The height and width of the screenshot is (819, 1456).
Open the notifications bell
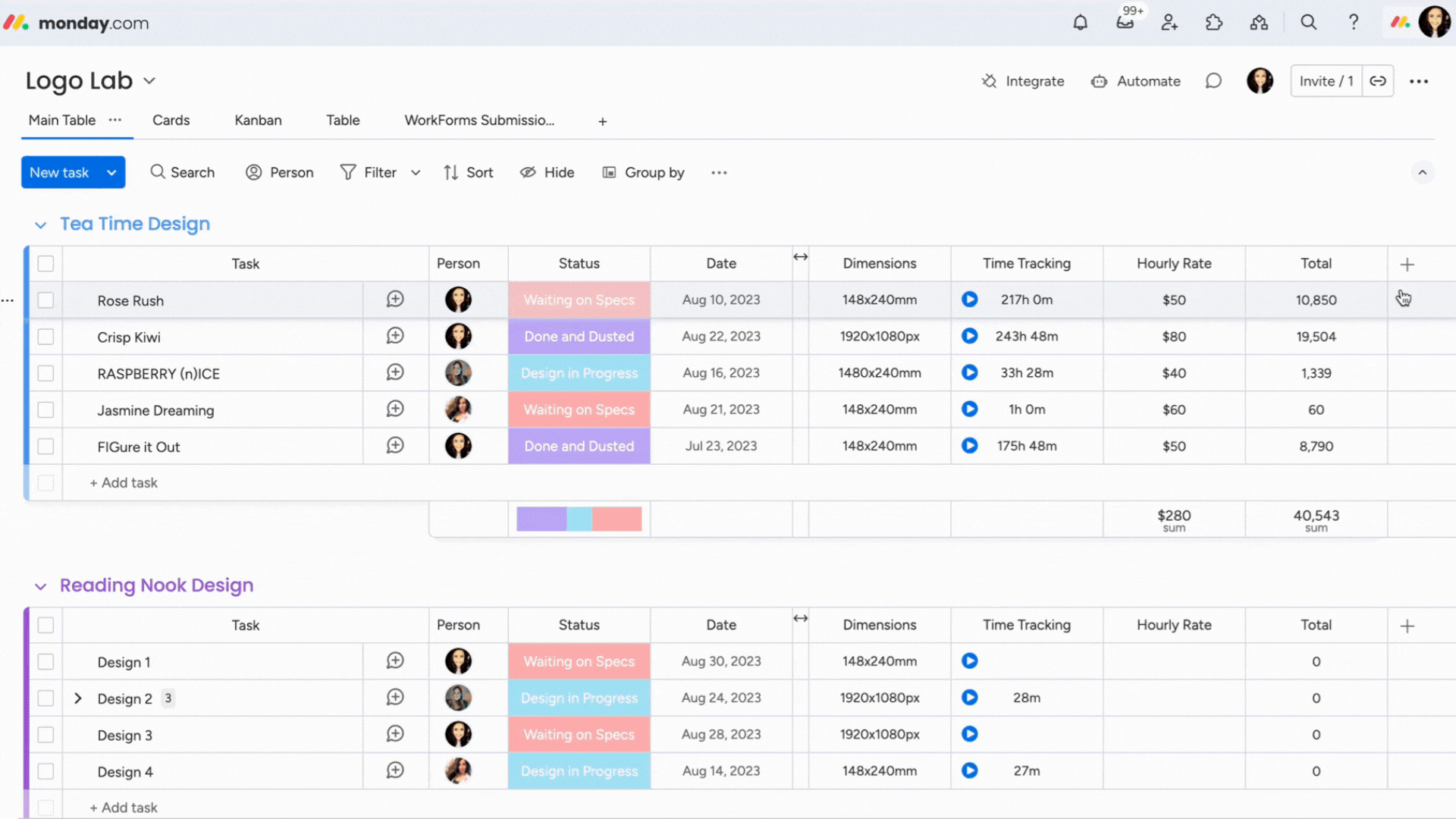1080,23
